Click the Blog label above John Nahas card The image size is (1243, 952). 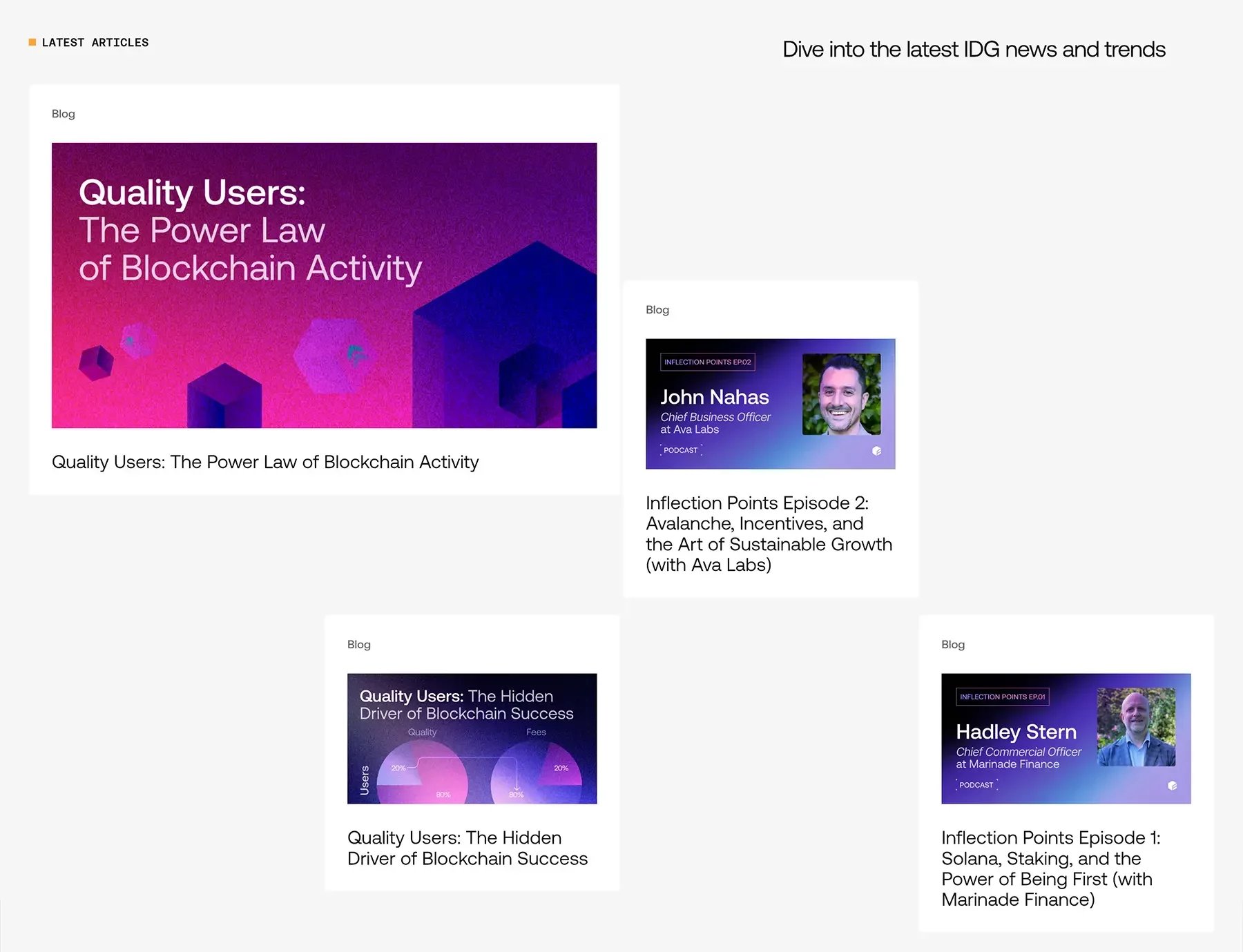(657, 310)
